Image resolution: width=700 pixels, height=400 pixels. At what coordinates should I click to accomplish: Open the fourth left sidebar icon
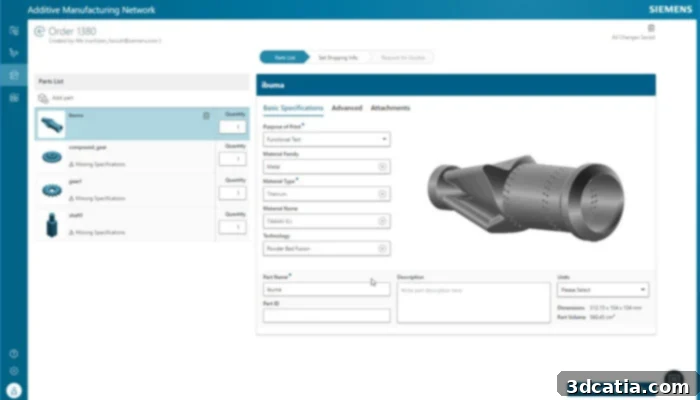[14, 98]
